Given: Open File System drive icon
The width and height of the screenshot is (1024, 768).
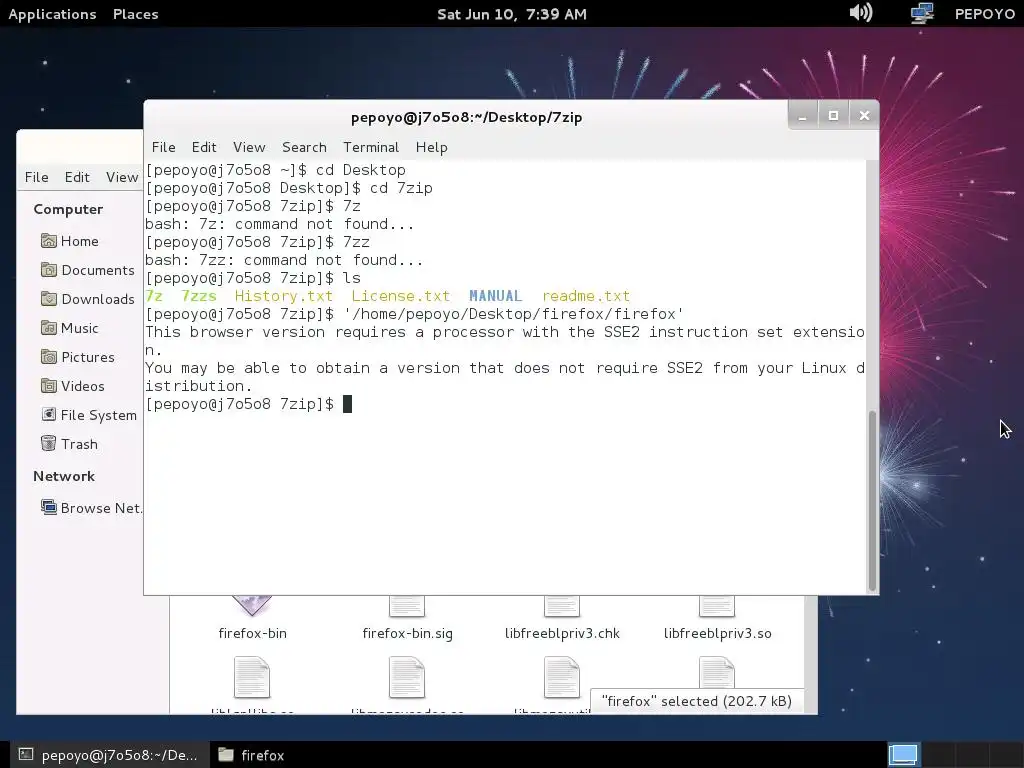Looking at the screenshot, I should pyautogui.click(x=48, y=415).
